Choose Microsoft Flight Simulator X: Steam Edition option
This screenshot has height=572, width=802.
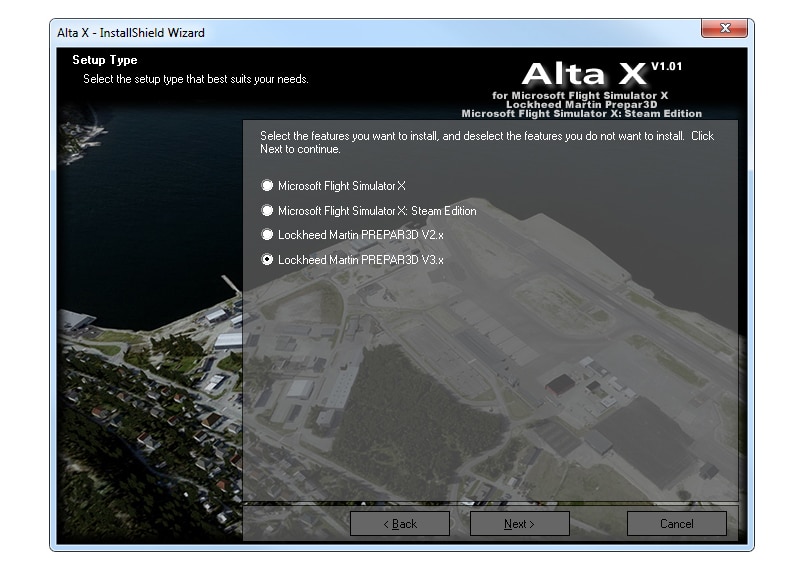click(267, 211)
